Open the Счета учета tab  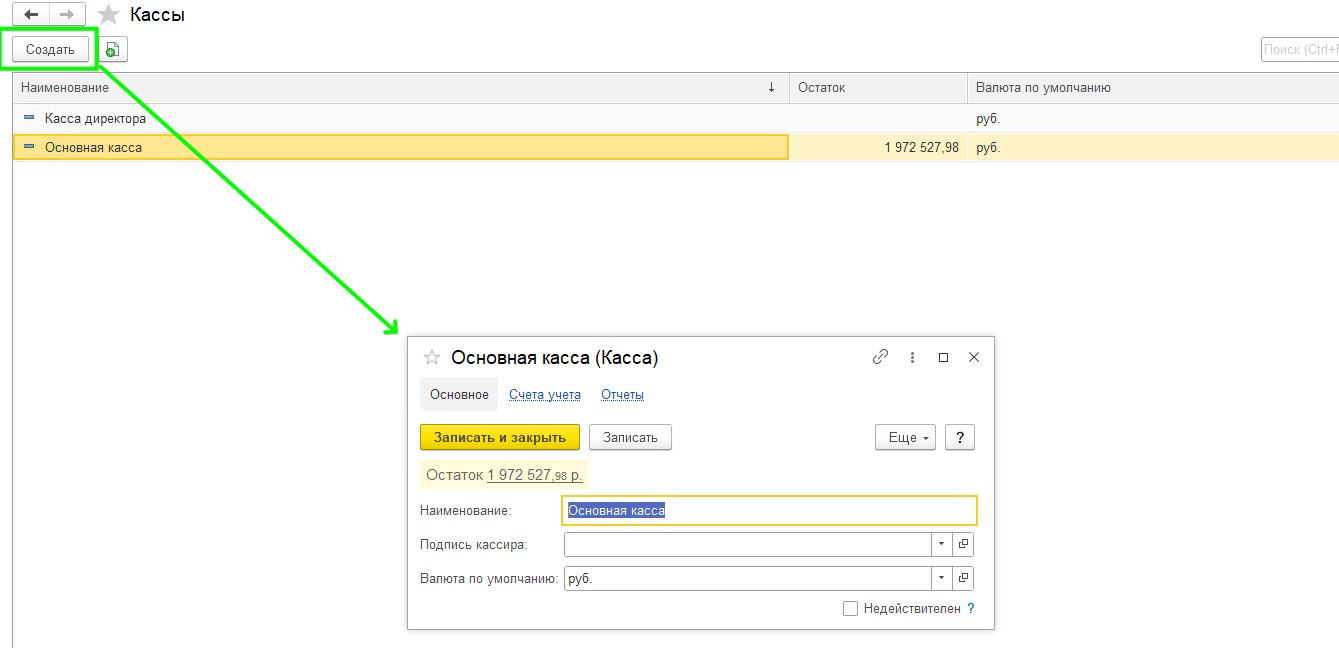545,394
